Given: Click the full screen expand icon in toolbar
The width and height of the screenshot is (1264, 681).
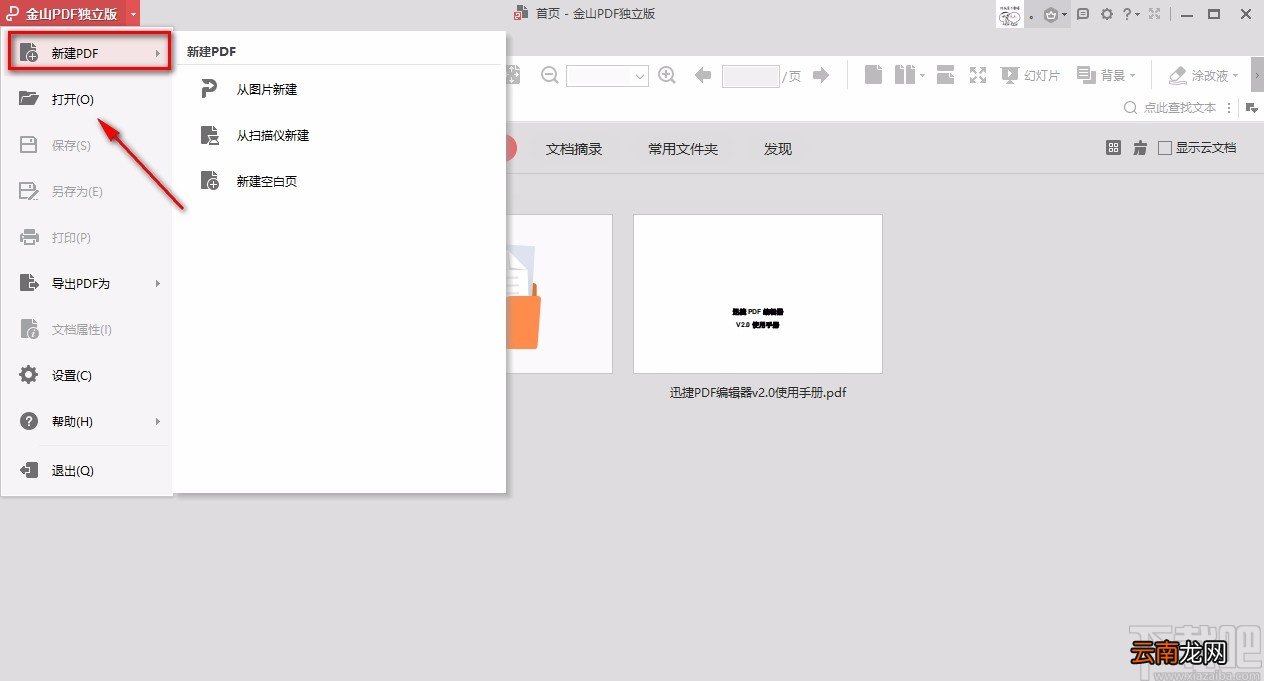Looking at the screenshot, I should pos(978,75).
